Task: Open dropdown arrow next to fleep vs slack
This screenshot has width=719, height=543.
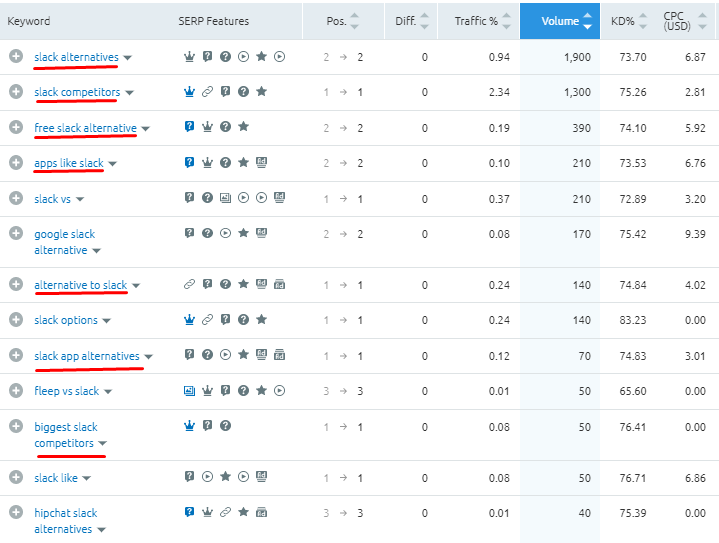Action: coord(108,392)
